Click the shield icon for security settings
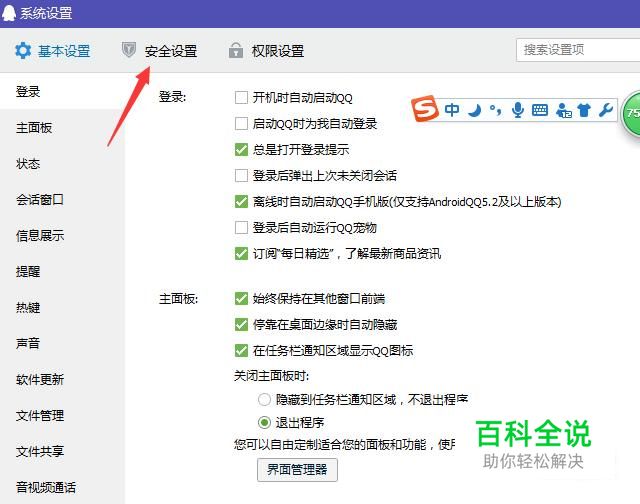640x504 pixels. pos(129,50)
